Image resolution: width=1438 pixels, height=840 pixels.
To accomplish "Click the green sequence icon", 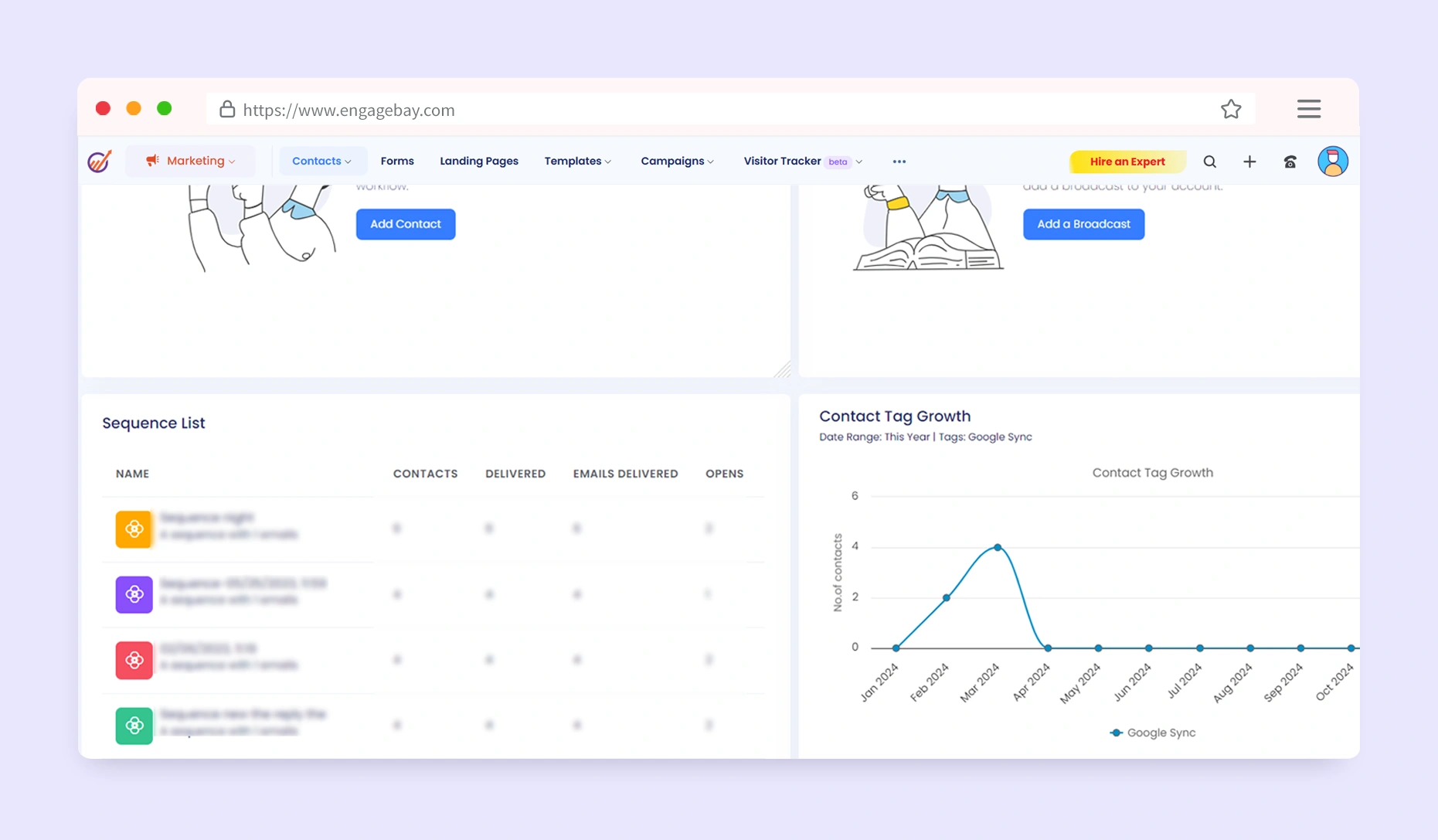I will point(134,726).
